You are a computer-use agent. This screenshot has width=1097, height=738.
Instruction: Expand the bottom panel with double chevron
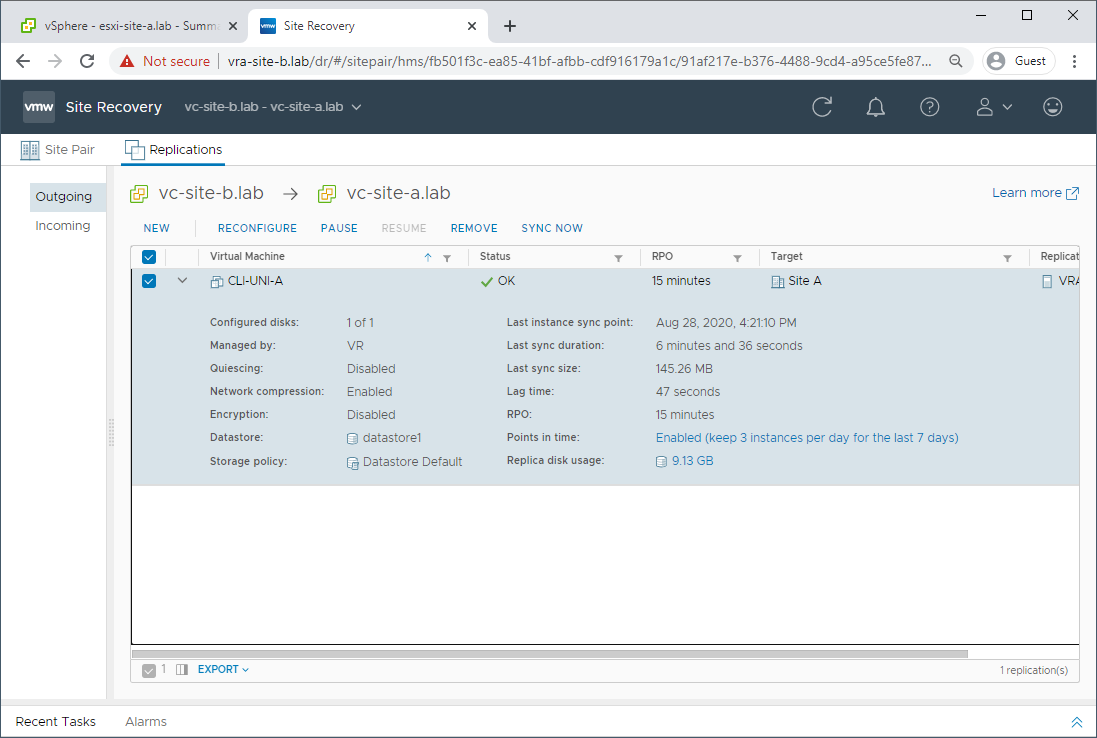coord(1076,722)
